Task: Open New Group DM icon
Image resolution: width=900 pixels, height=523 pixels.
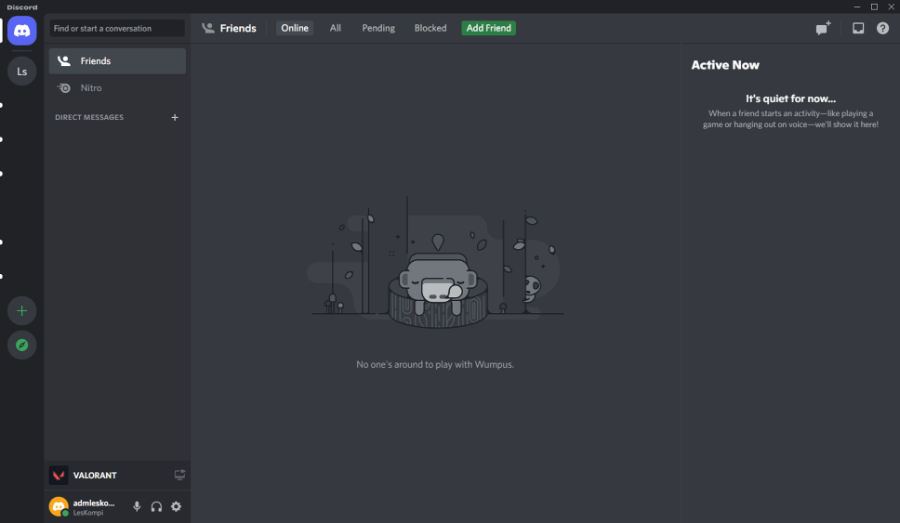Action: click(x=823, y=28)
